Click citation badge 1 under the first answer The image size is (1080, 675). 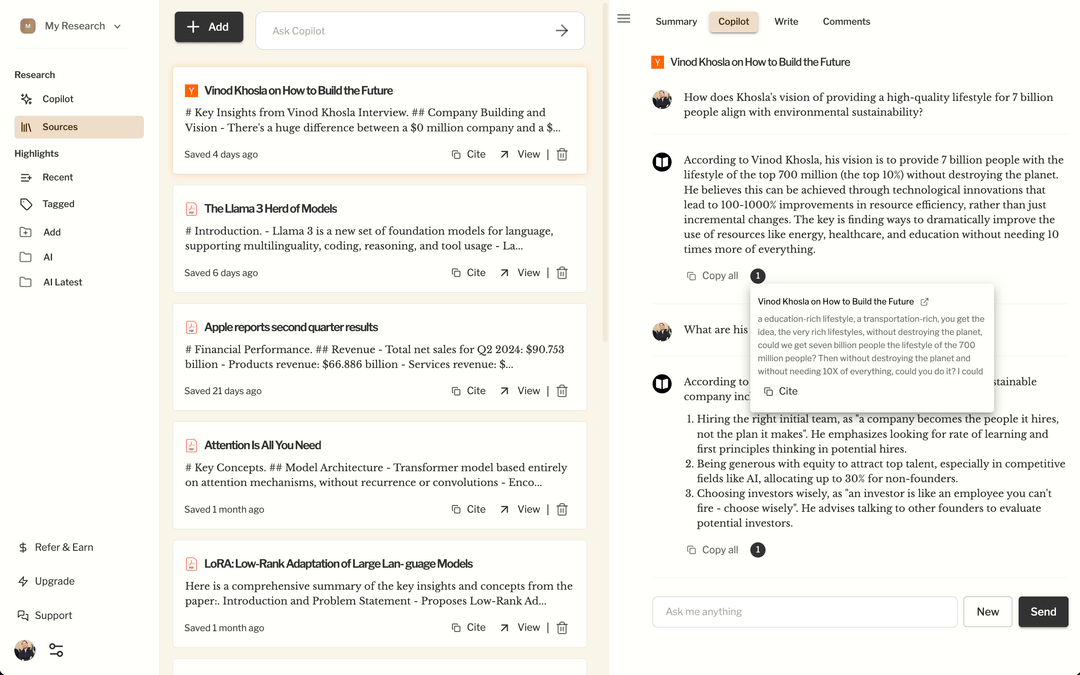(758, 276)
